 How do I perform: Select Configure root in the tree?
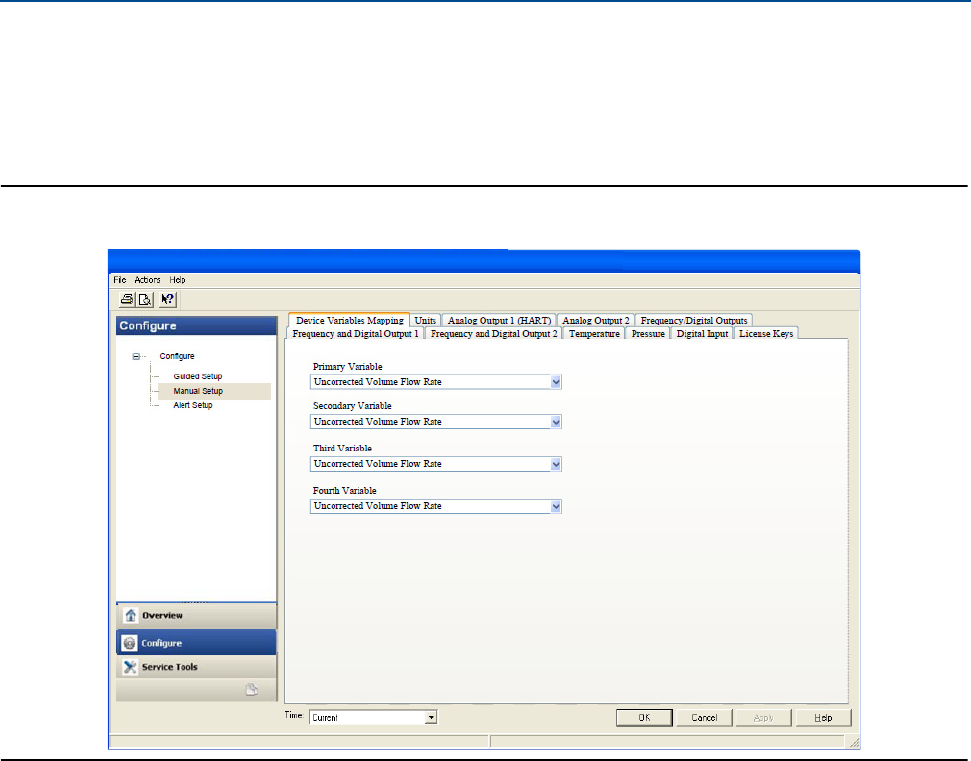177,356
